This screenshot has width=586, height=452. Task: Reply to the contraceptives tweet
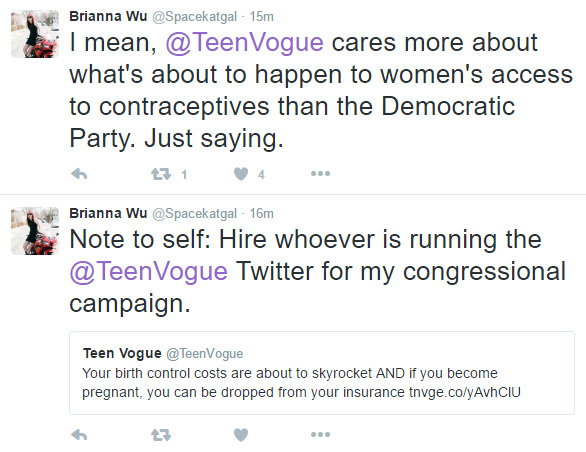click(79, 174)
